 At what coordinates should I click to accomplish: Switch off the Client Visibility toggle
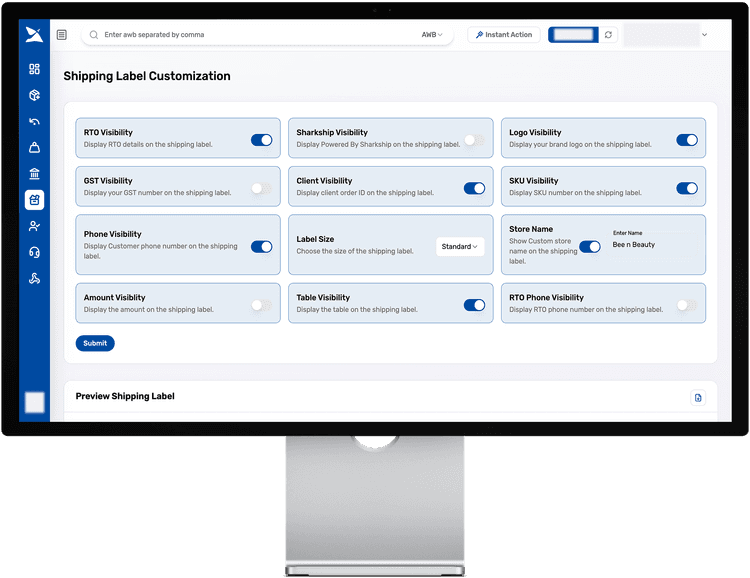[474, 188]
